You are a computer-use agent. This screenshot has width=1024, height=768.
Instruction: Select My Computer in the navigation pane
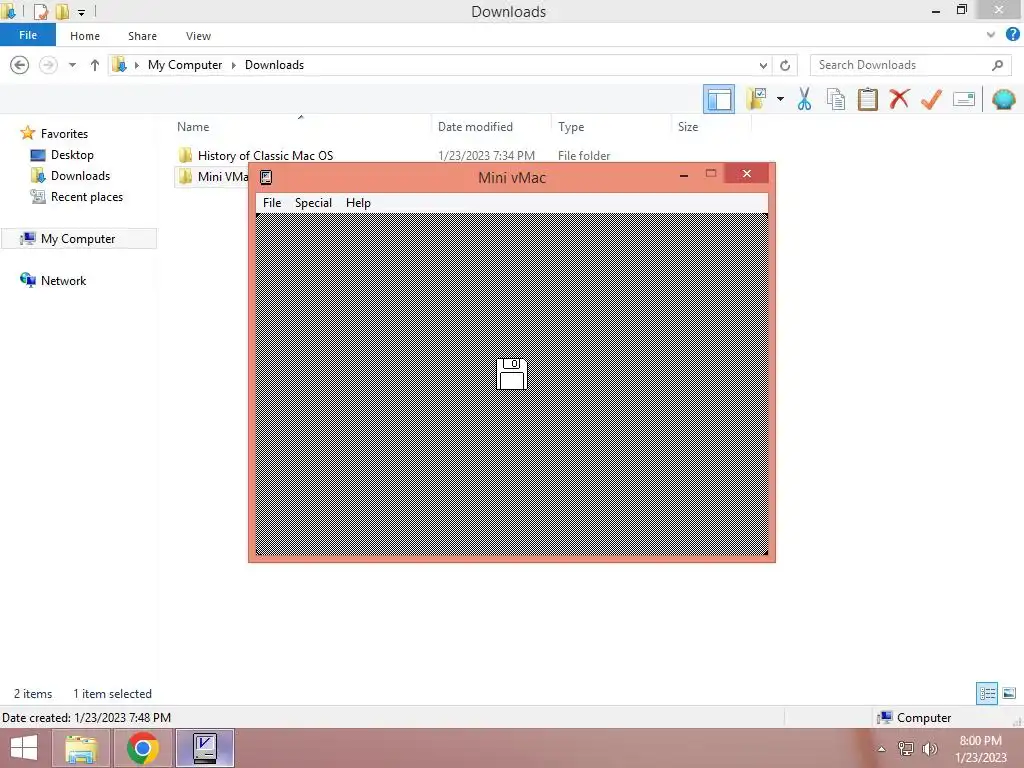[78, 238]
